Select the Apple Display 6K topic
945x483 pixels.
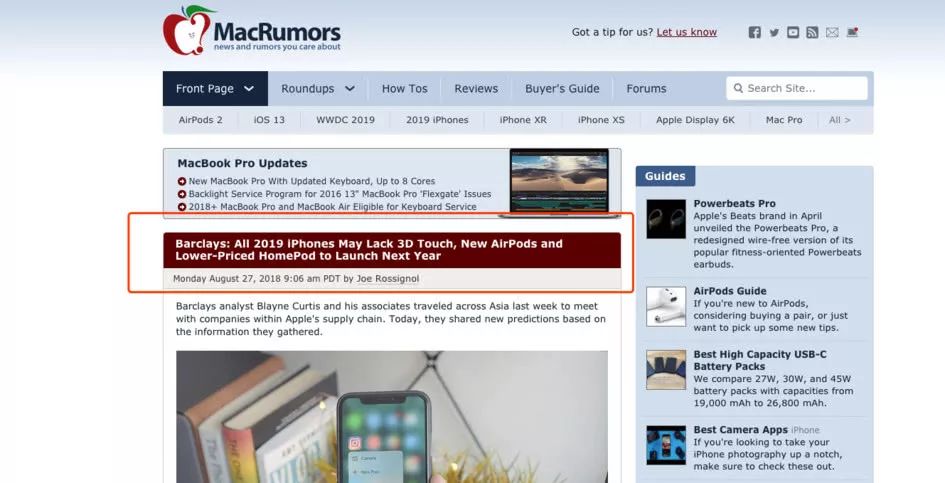click(695, 120)
